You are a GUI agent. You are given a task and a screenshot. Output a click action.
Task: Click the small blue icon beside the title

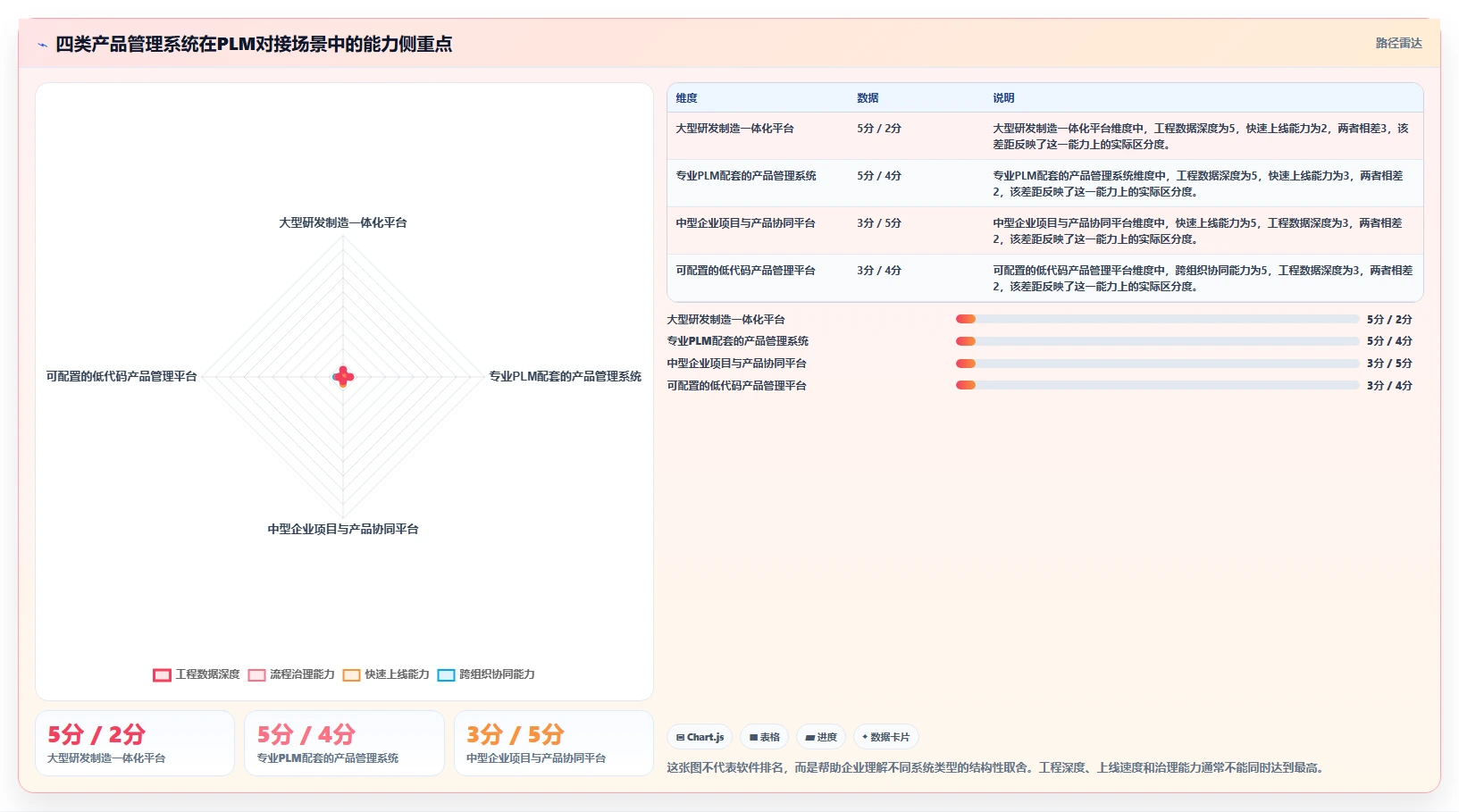click(x=42, y=45)
